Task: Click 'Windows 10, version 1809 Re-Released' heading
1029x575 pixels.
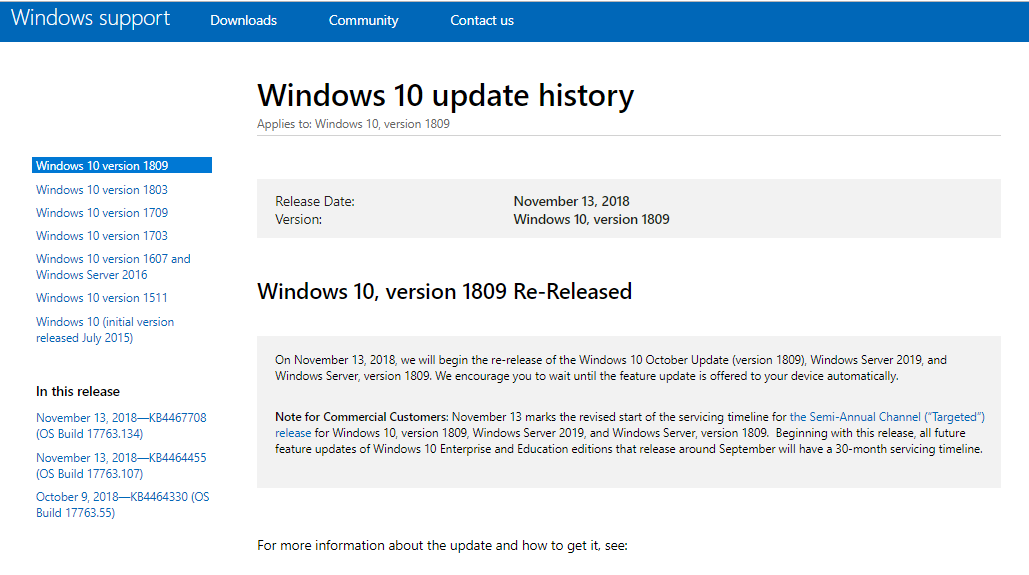Action: point(444,291)
